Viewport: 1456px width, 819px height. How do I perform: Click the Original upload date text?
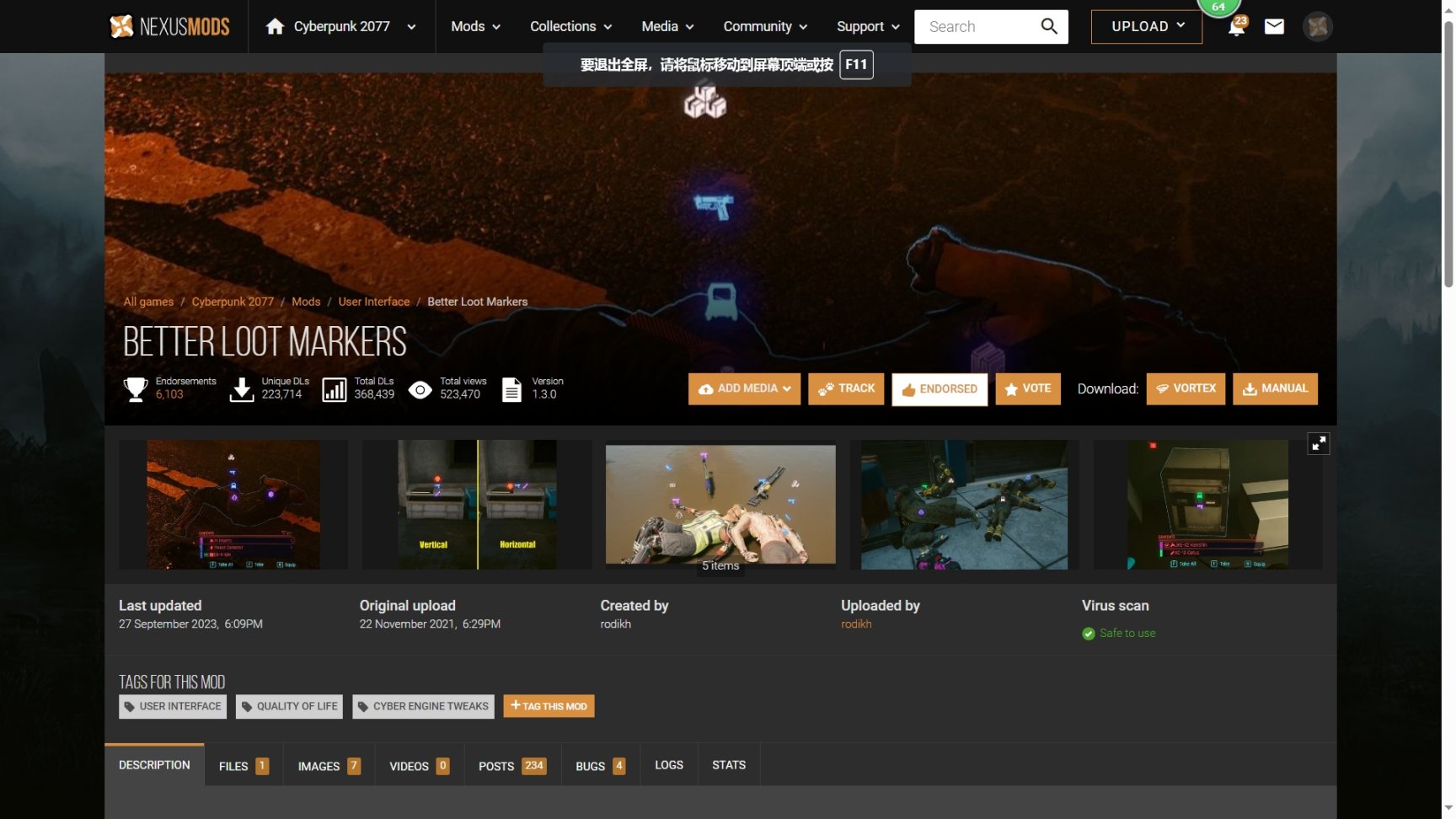(x=430, y=624)
